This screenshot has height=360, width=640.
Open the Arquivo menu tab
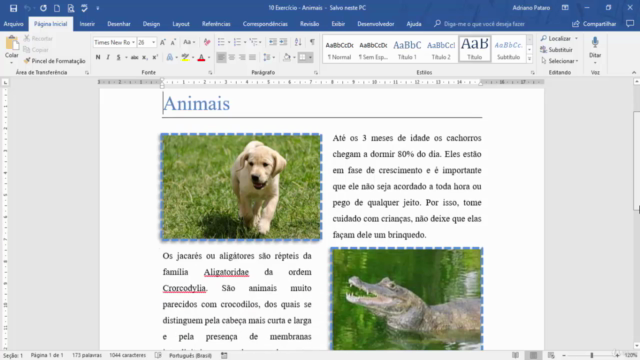pos(13,24)
